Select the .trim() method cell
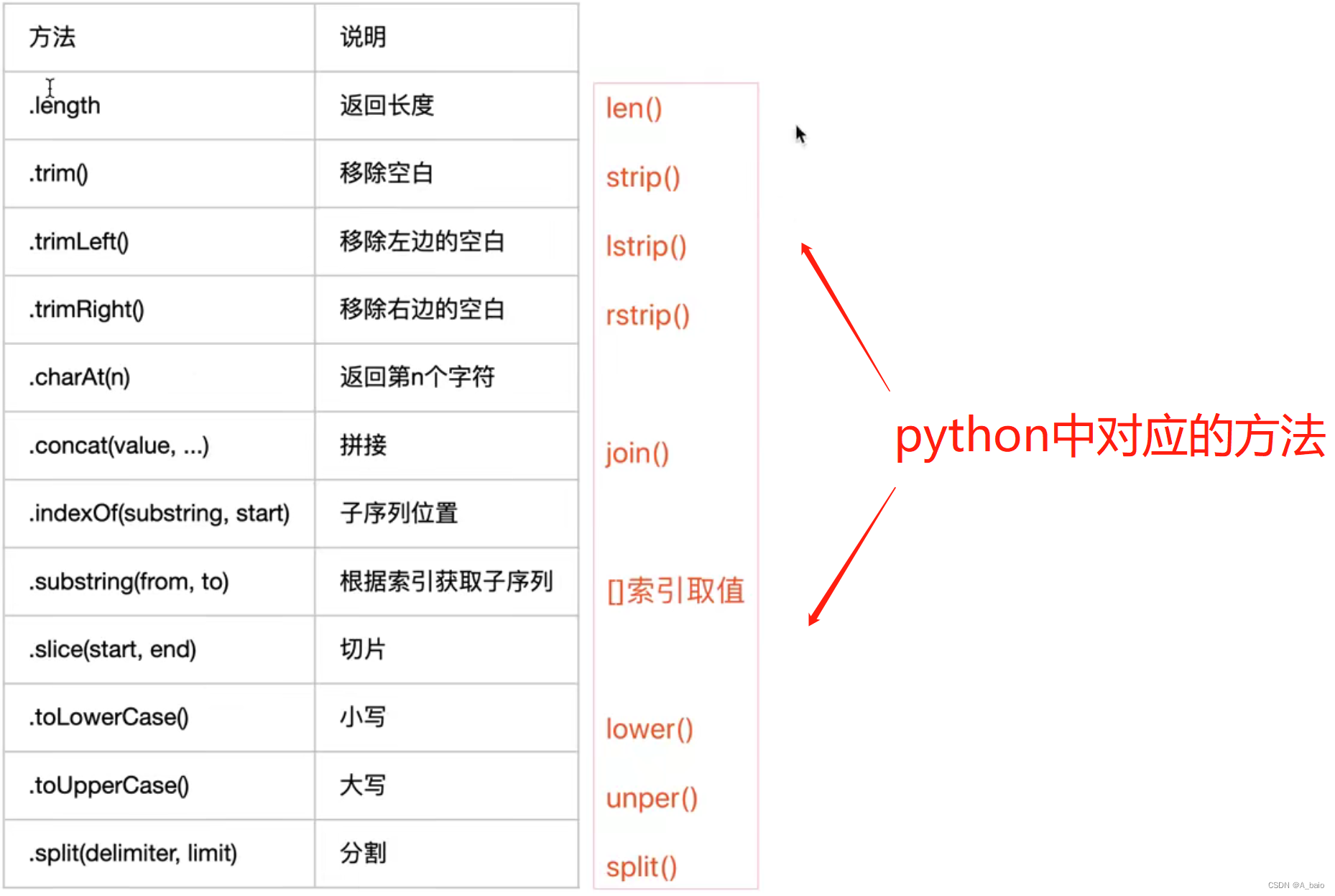The image size is (1335, 896). pyautogui.click(x=159, y=174)
